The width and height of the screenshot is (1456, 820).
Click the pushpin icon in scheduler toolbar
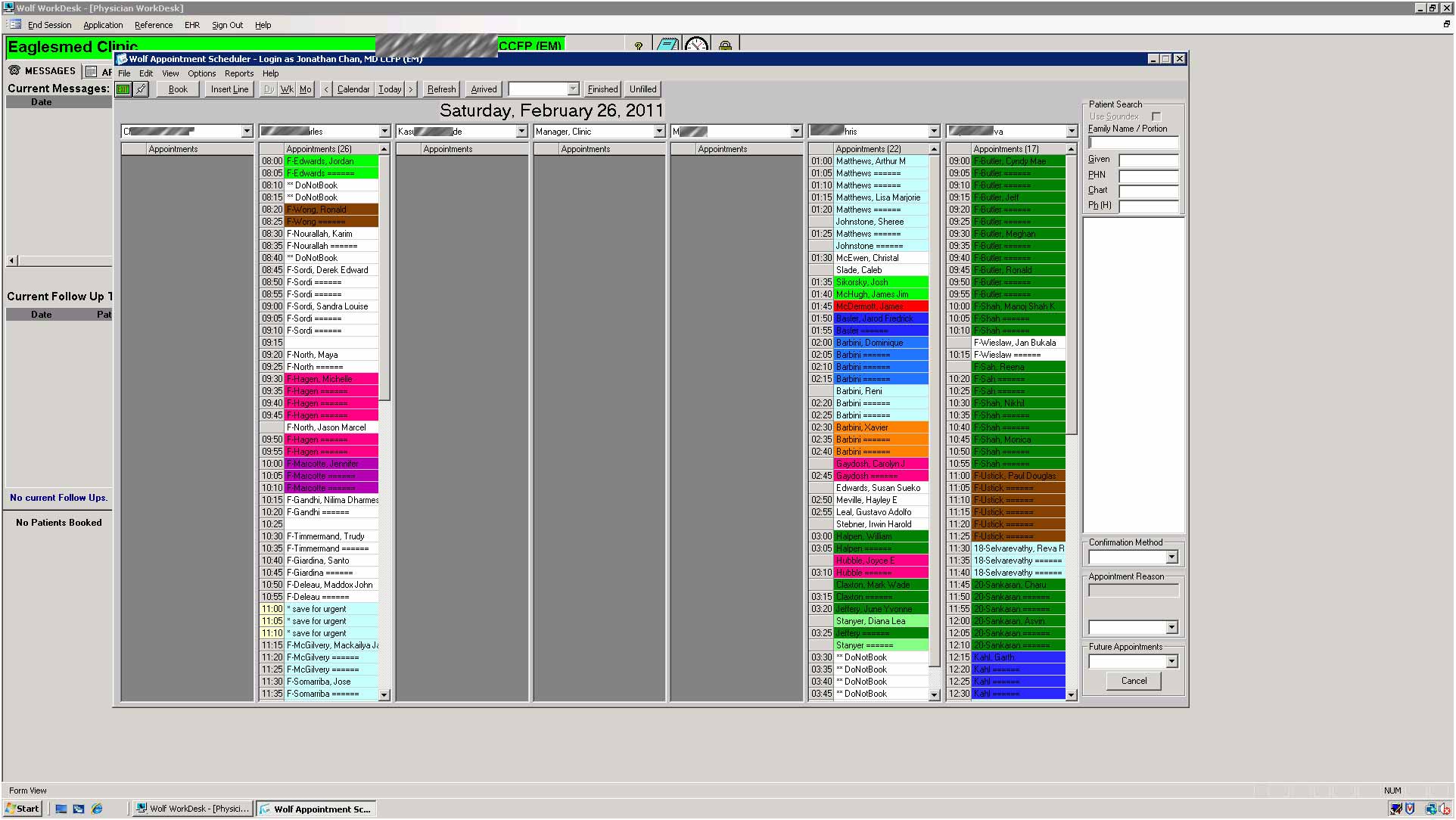(141, 89)
